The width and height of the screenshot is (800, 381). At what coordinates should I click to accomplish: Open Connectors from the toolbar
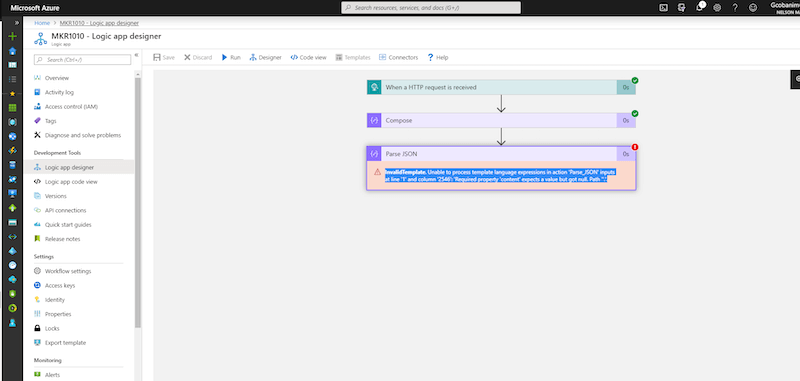pos(398,58)
